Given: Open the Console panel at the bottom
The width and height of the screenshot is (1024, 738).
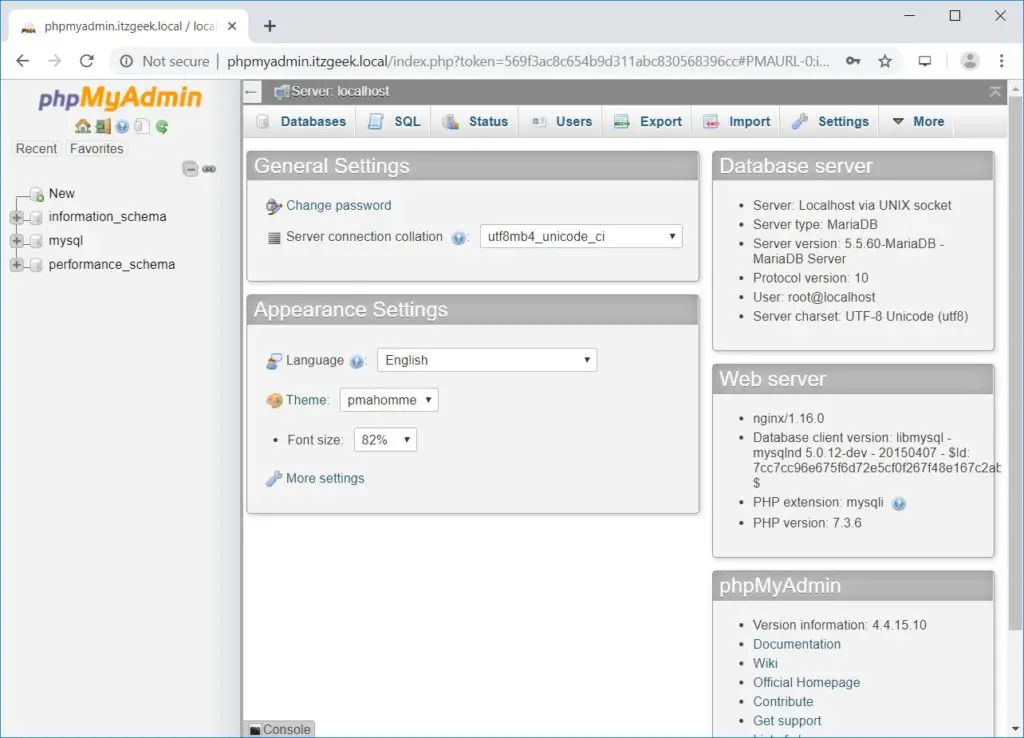Looking at the screenshot, I should (279, 729).
